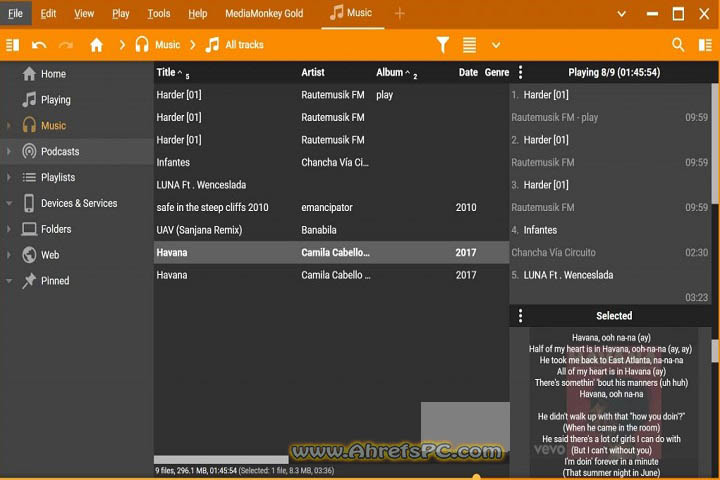Click the lyrics panel vertical scrollbar
The width and height of the screenshot is (720, 480).
715,351
